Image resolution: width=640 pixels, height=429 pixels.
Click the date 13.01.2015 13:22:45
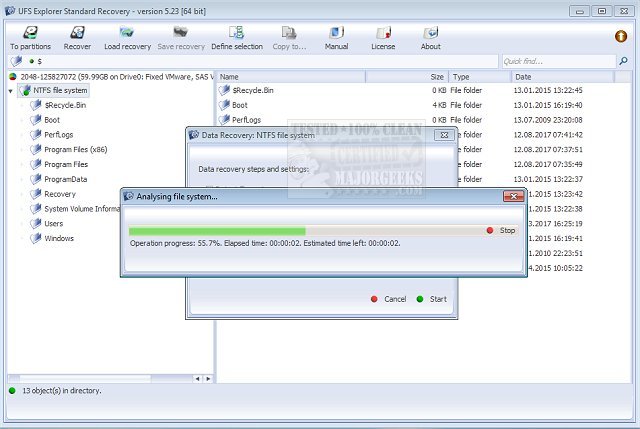[548, 90]
